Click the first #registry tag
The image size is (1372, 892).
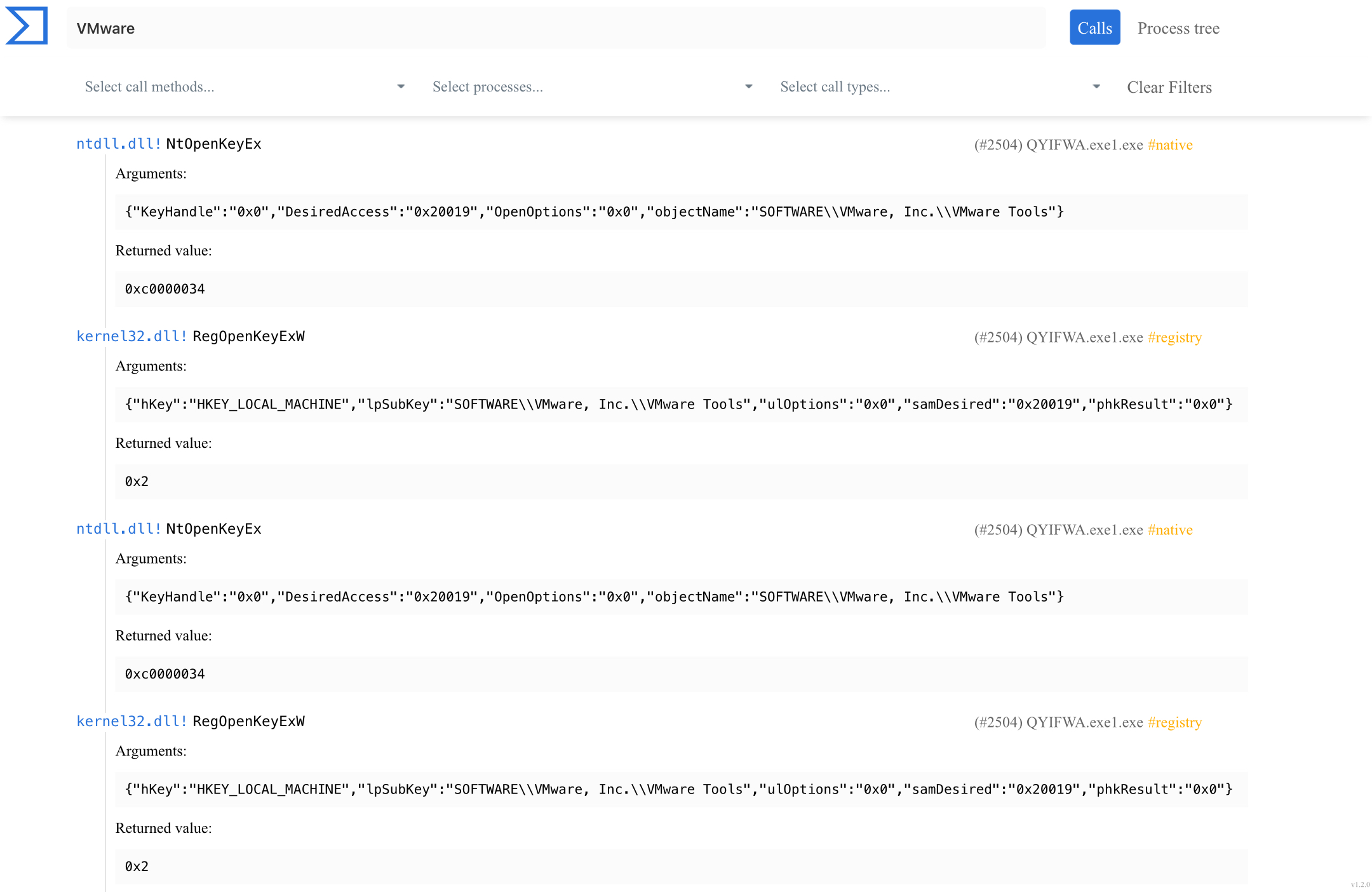click(x=1174, y=338)
